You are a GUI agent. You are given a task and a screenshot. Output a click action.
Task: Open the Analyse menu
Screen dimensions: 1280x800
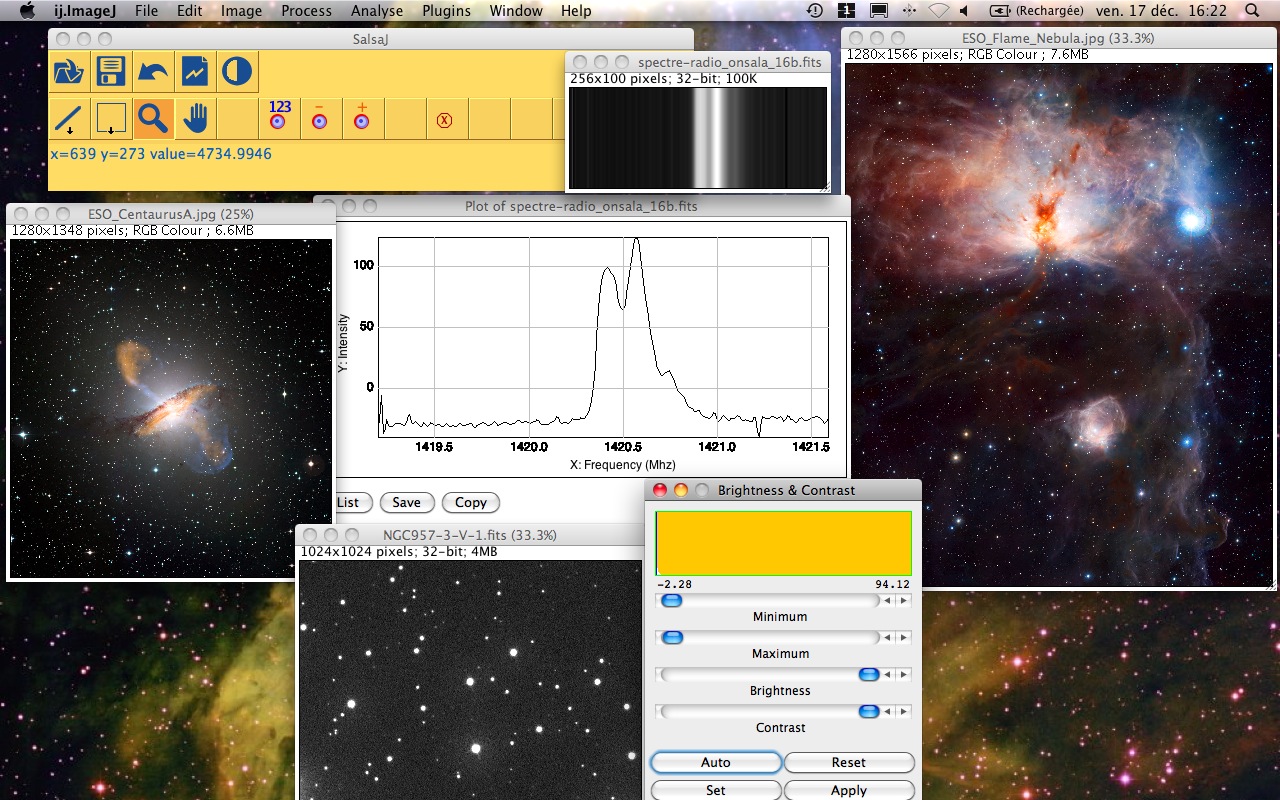click(377, 10)
